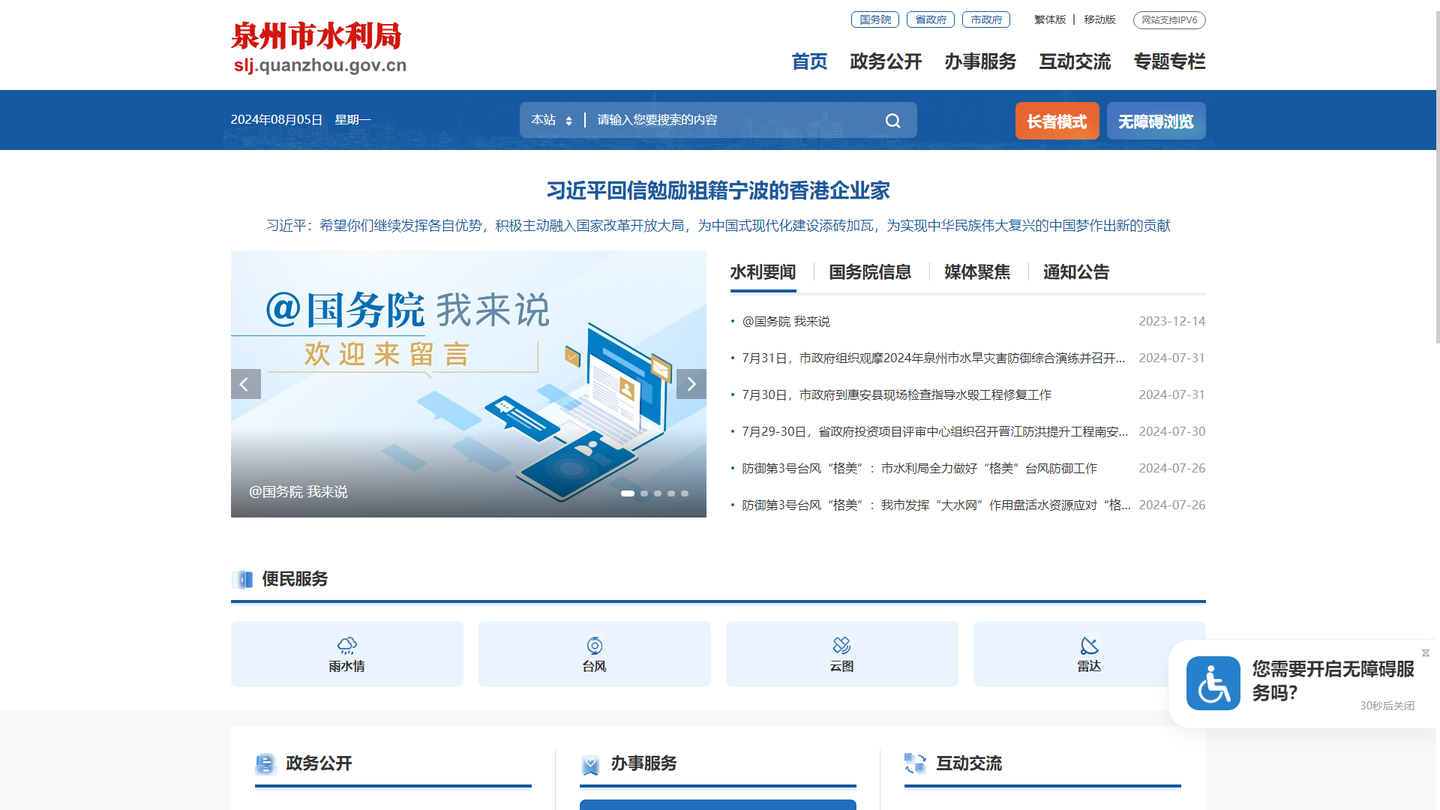Image resolution: width=1440 pixels, height=810 pixels.
Task: Switch to the 水利要闻 tab
Action: [763, 272]
